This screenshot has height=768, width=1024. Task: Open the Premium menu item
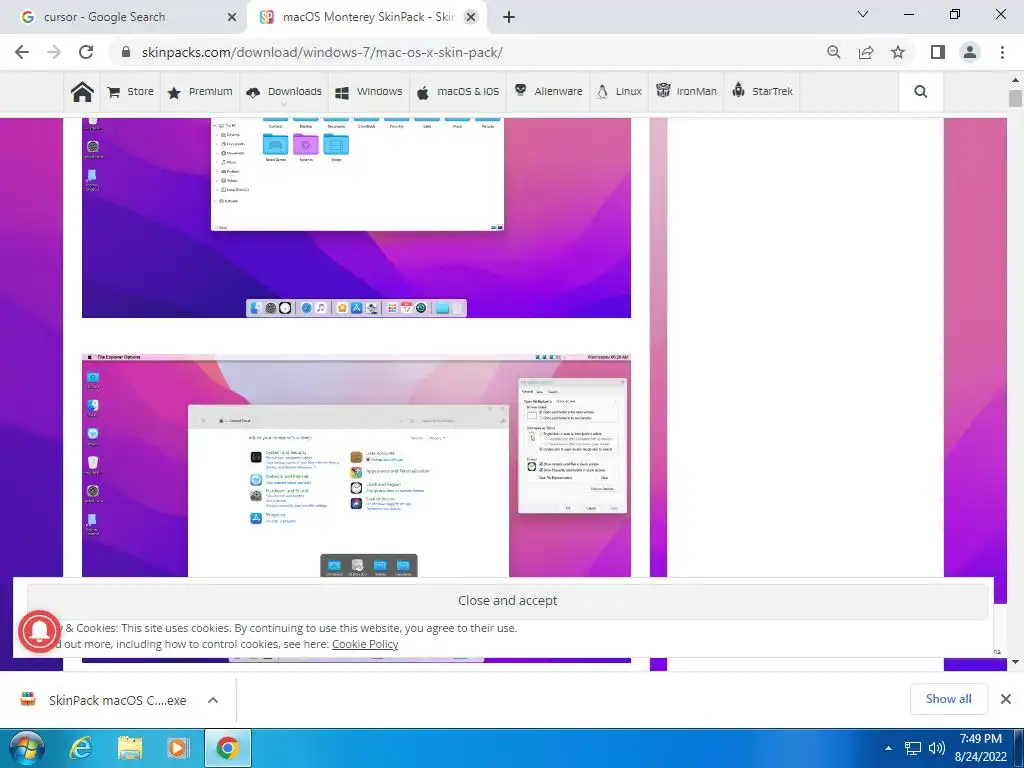[200, 91]
